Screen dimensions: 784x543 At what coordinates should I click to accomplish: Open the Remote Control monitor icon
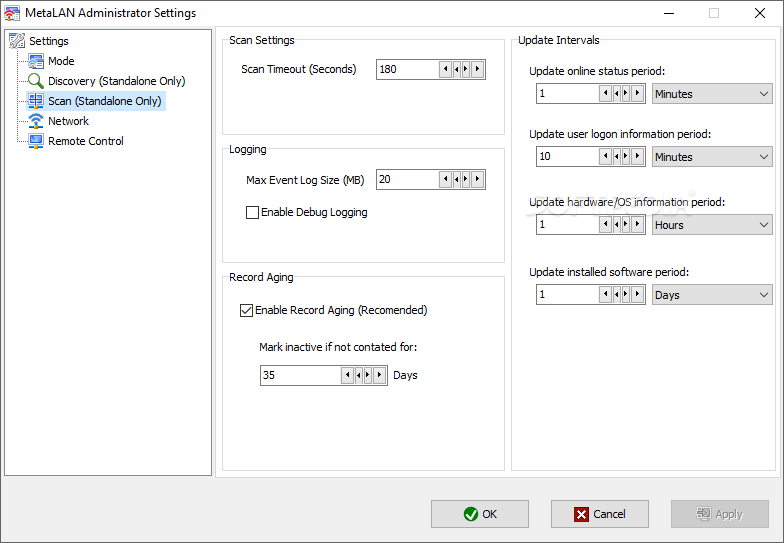click(36, 141)
